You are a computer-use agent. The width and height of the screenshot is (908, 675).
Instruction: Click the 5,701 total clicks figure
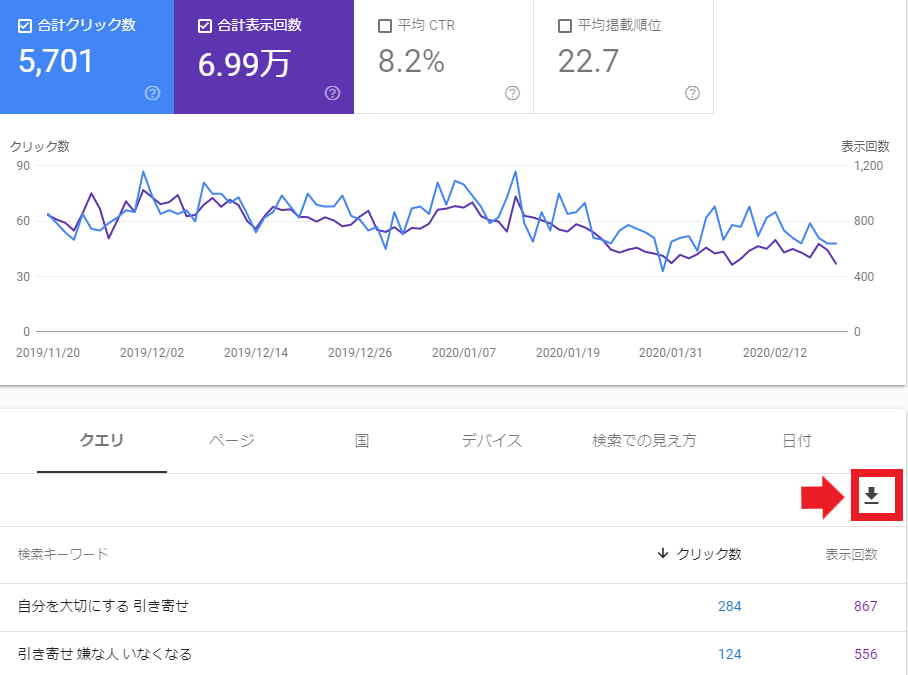point(56,61)
